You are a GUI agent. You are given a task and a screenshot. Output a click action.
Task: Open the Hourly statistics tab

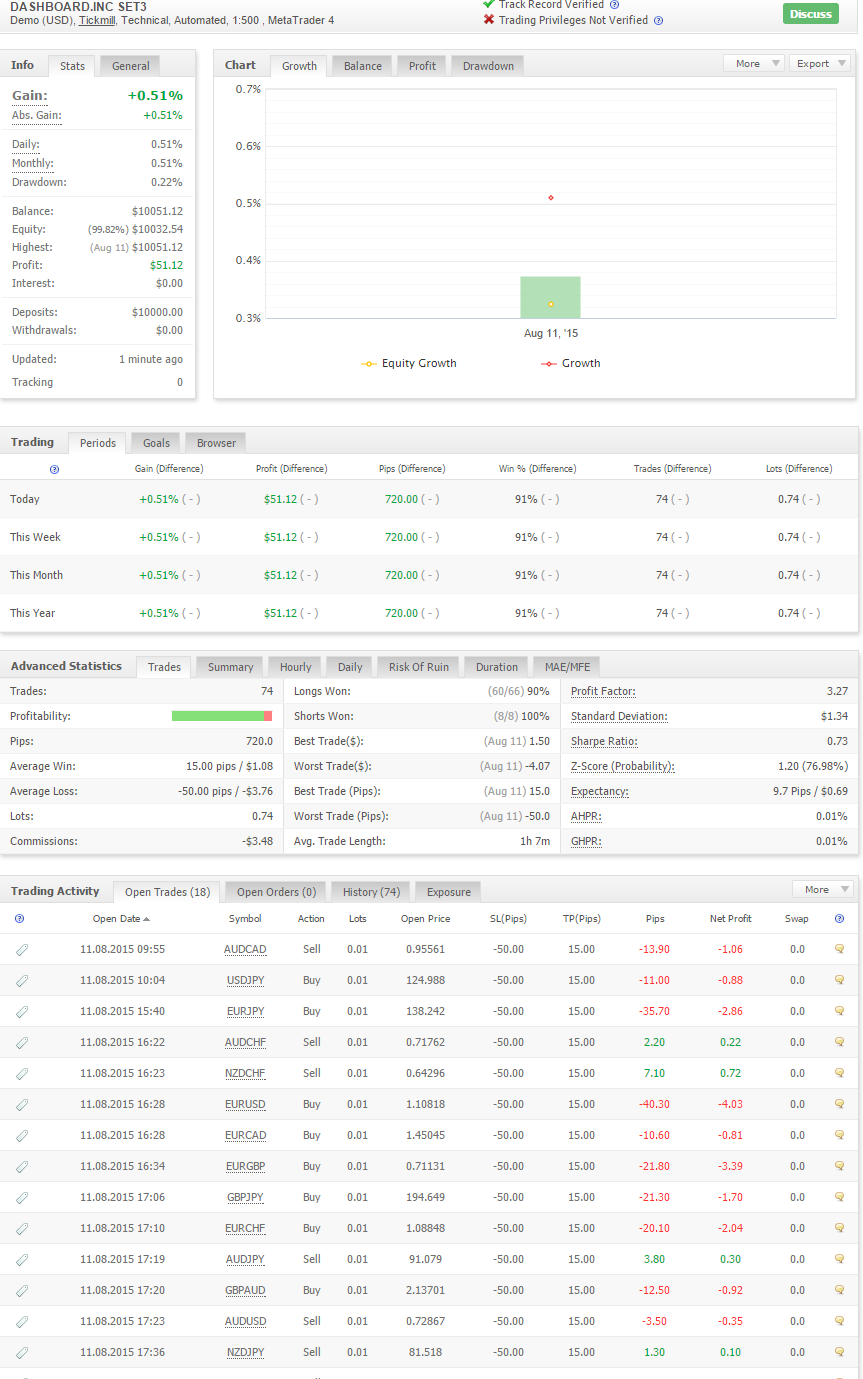coord(295,667)
